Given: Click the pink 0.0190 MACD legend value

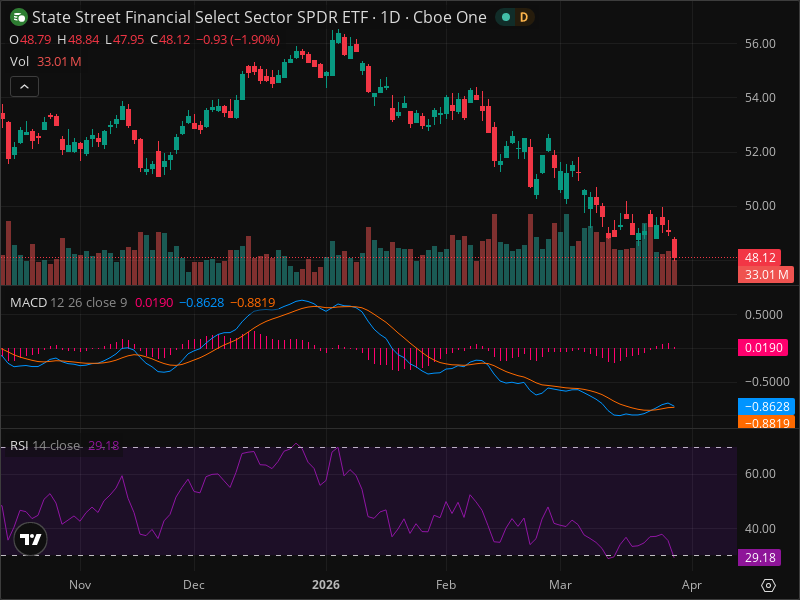Looking at the screenshot, I should (x=154, y=303).
